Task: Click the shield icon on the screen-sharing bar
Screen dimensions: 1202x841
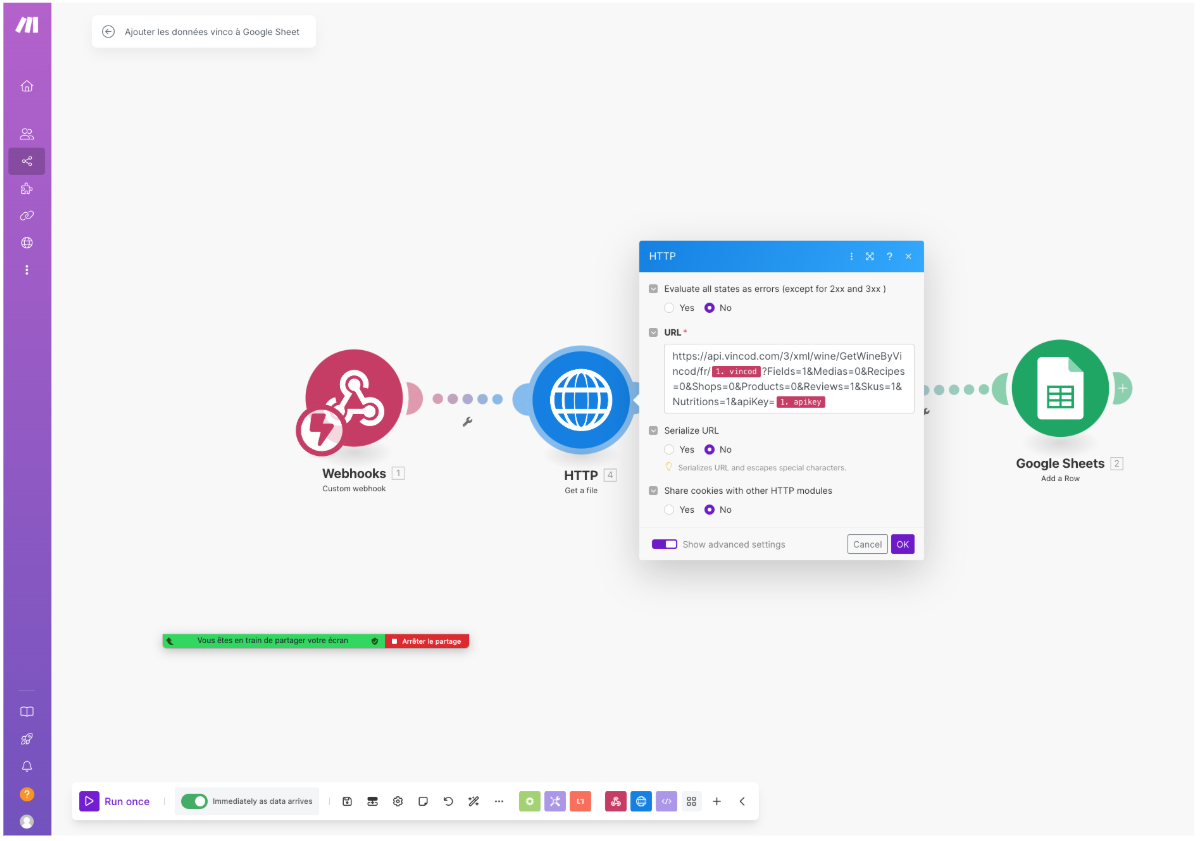Action: coord(375,641)
